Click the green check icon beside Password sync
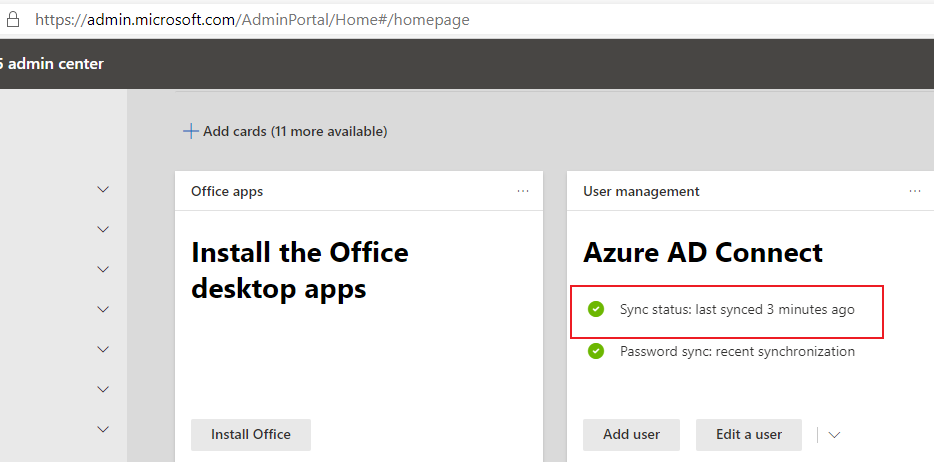The width and height of the screenshot is (934, 462). pyautogui.click(x=596, y=351)
